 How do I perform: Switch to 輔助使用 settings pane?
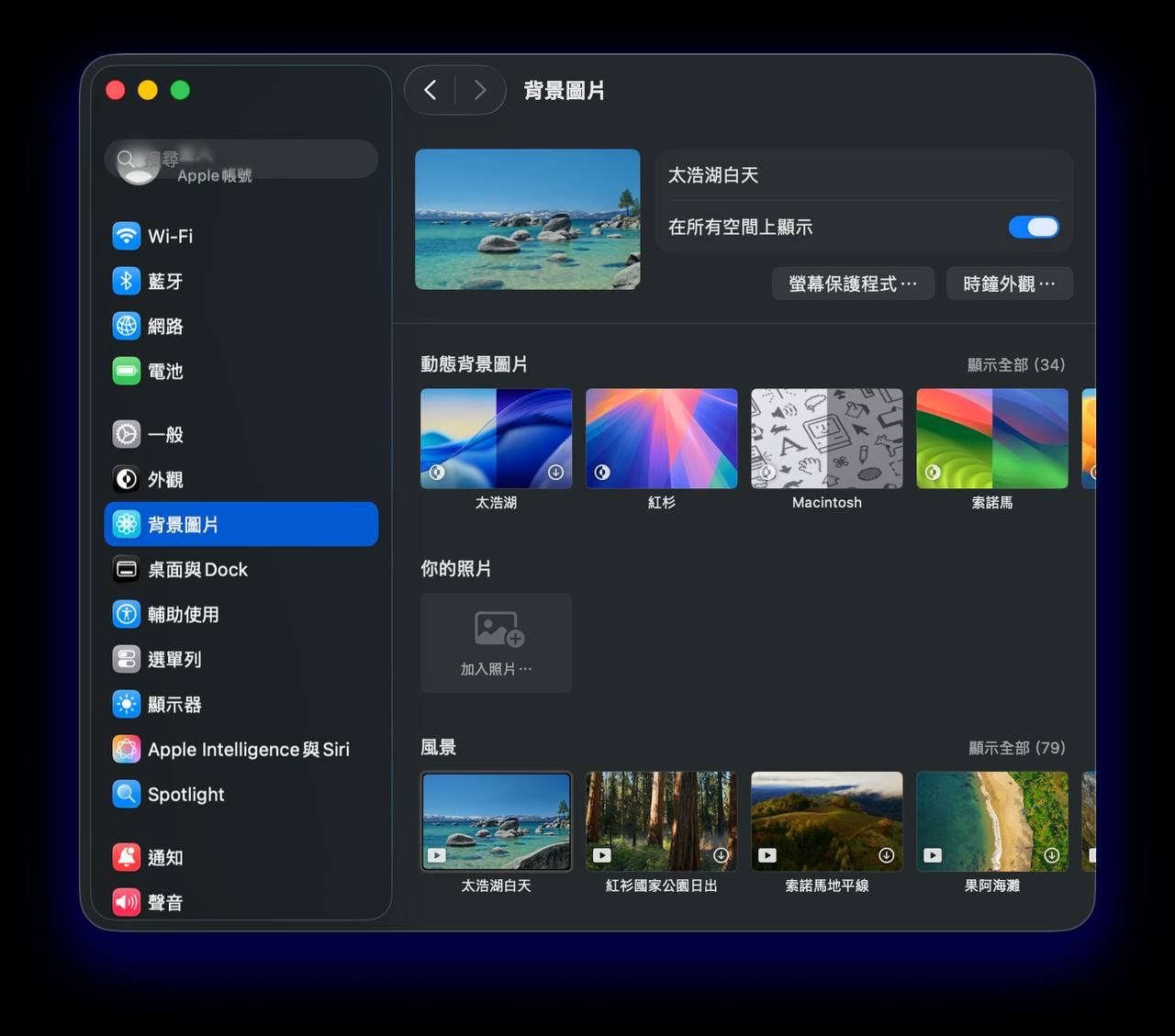pos(183,615)
